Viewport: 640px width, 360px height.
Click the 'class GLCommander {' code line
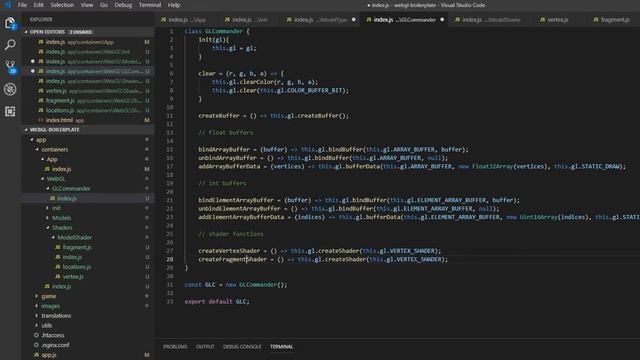pyautogui.click(x=217, y=31)
